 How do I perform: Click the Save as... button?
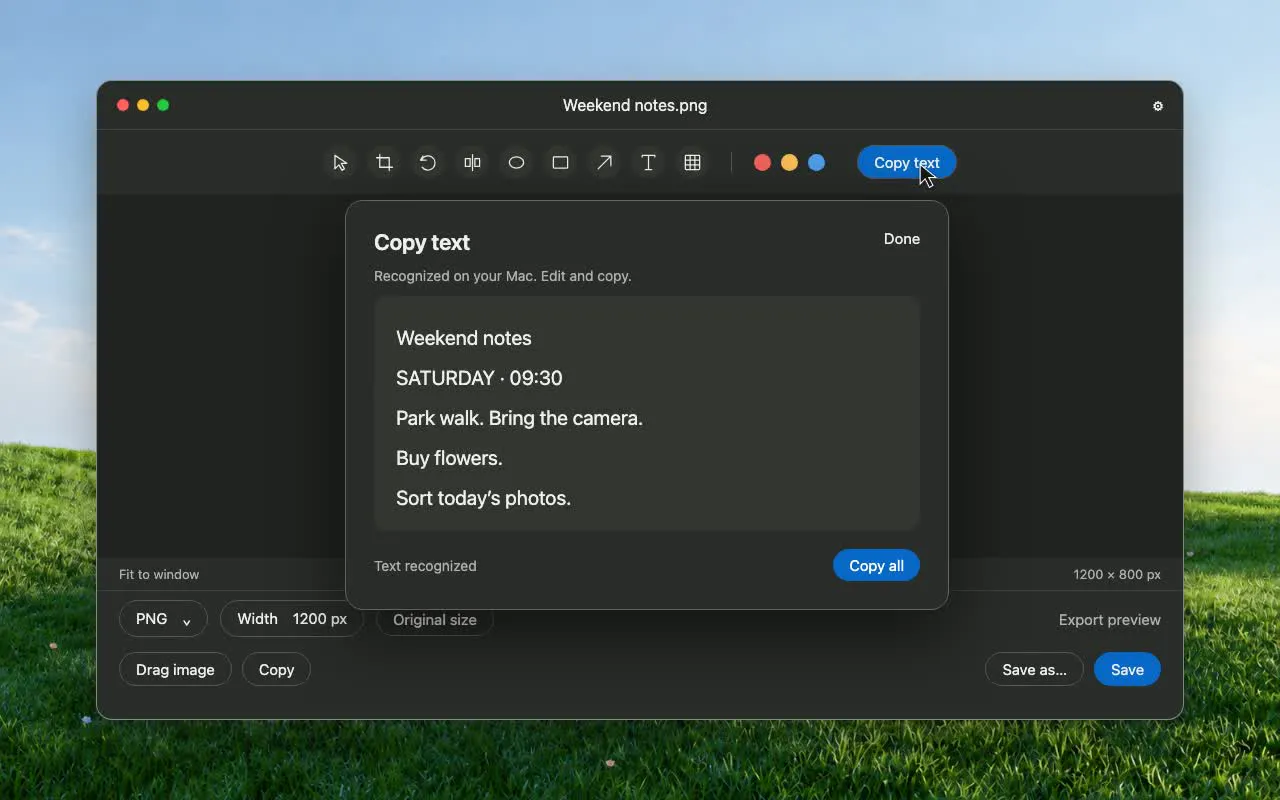click(1034, 670)
